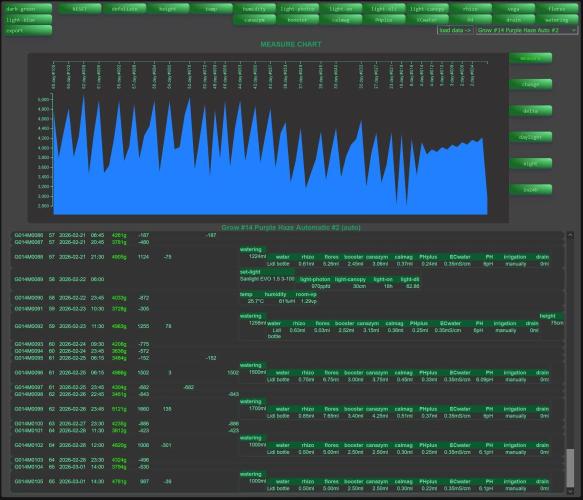
Task: Select the booster filter button
Action: (297, 20)
